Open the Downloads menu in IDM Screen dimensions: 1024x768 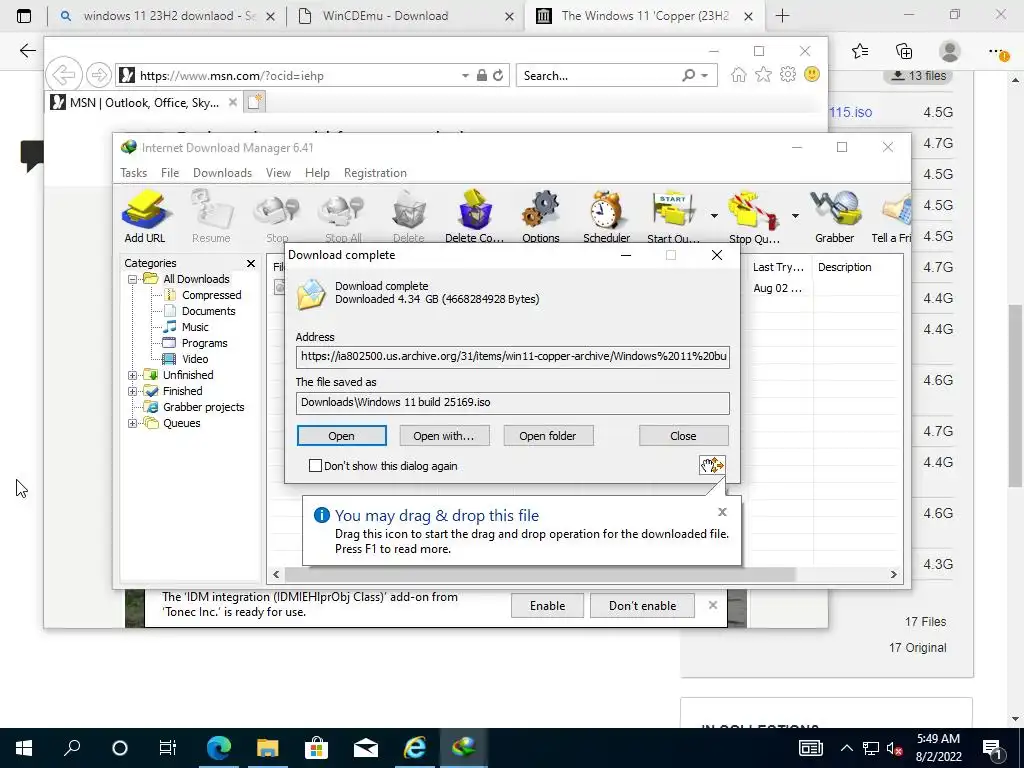click(222, 172)
